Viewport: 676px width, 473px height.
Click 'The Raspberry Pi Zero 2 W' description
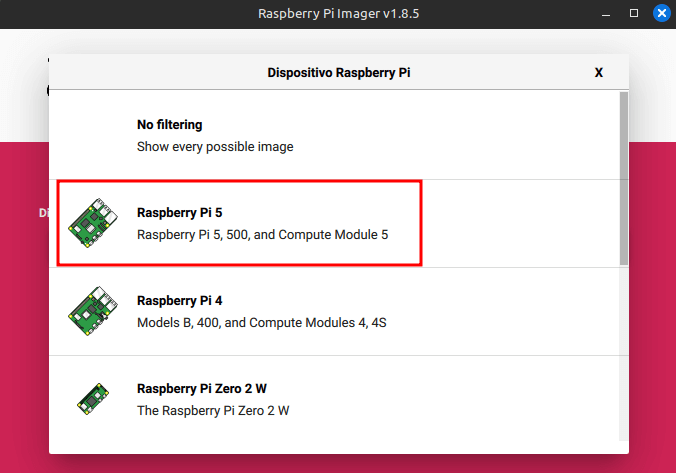tap(213, 410)
